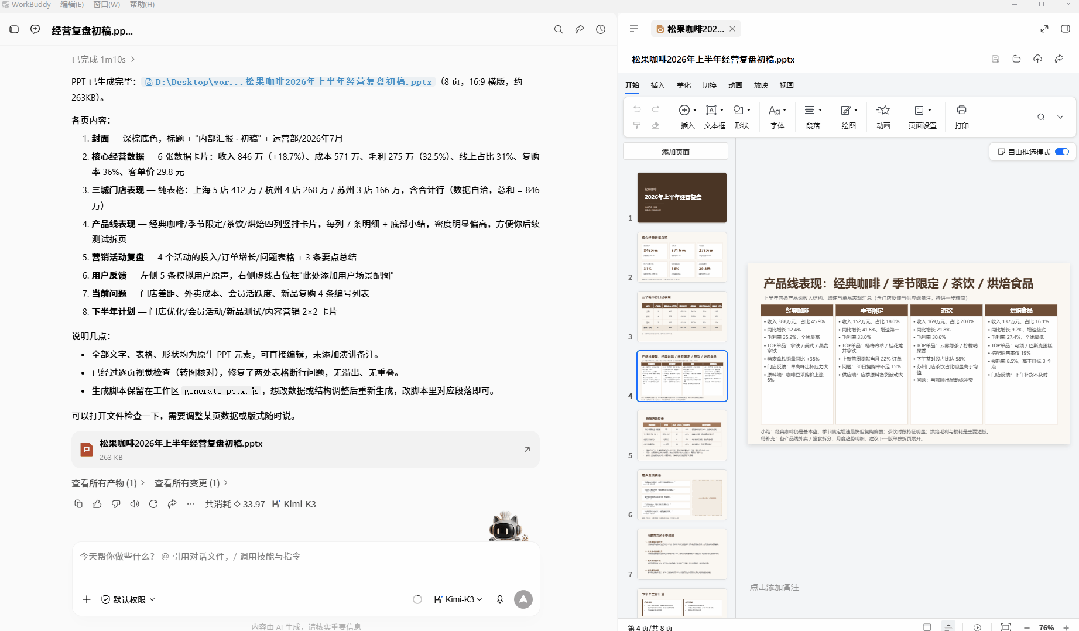The width and height of the screenshot is (1079, 631).
Task: Toggle the right side panel layout icon
Action: pyautogui.click(x=1065, y=29)
